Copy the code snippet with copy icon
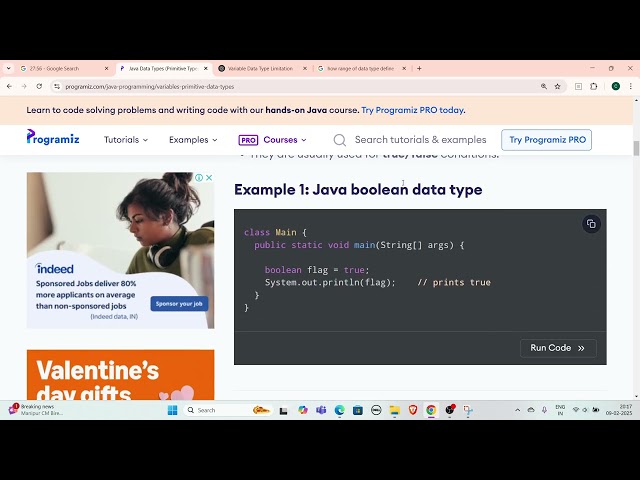The width and height of the screenshot is (640, 480). pyautogui.click(x=591, y=224)
